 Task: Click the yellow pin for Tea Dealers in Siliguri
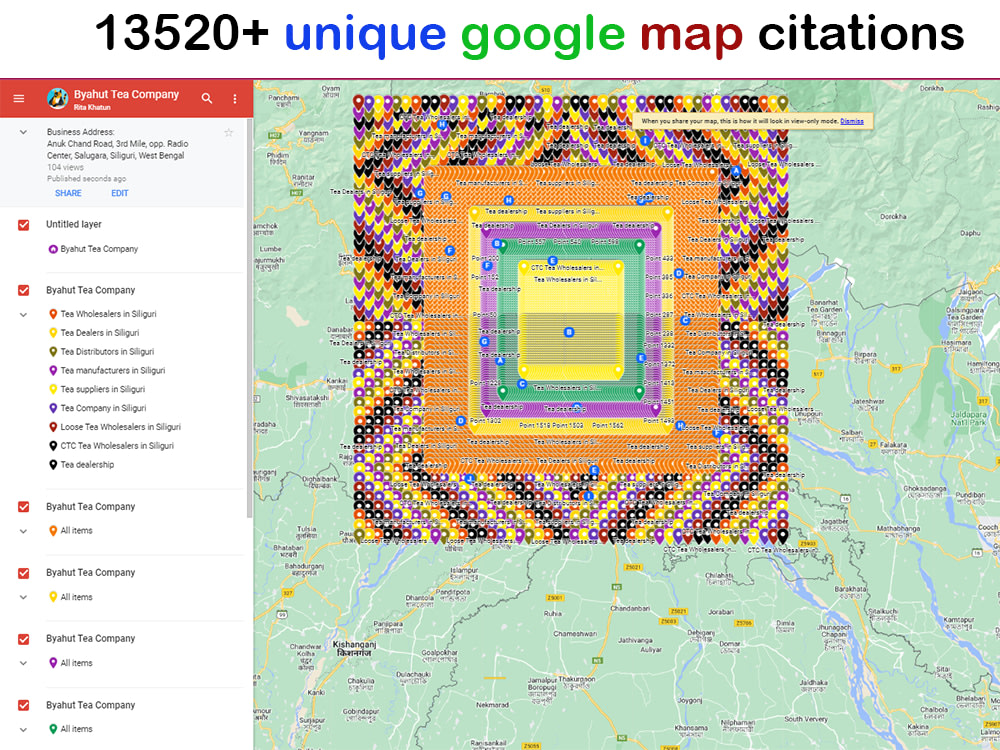tap(54, 332)
